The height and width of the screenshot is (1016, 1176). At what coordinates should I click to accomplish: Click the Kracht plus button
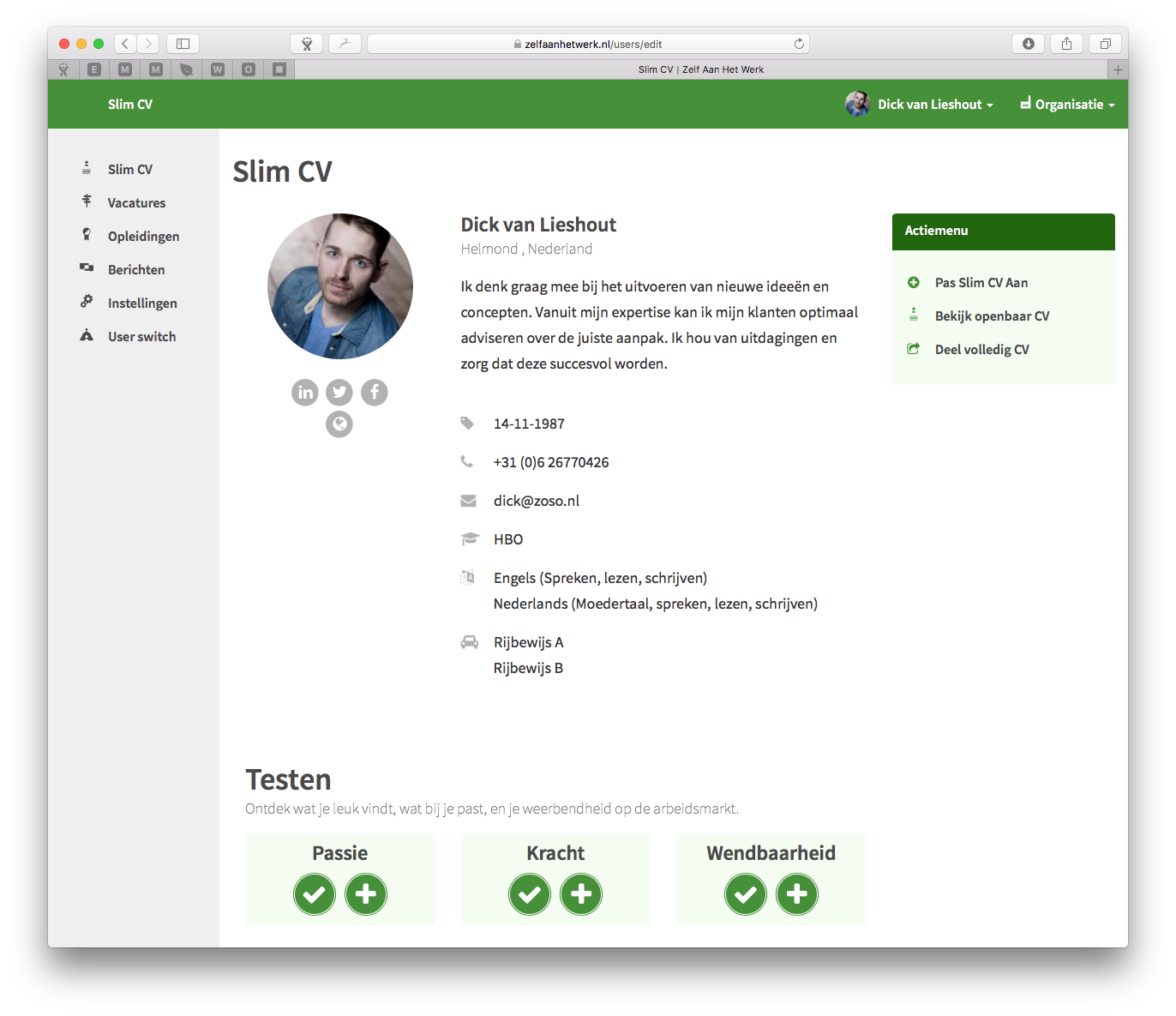(x=581, y=894)
